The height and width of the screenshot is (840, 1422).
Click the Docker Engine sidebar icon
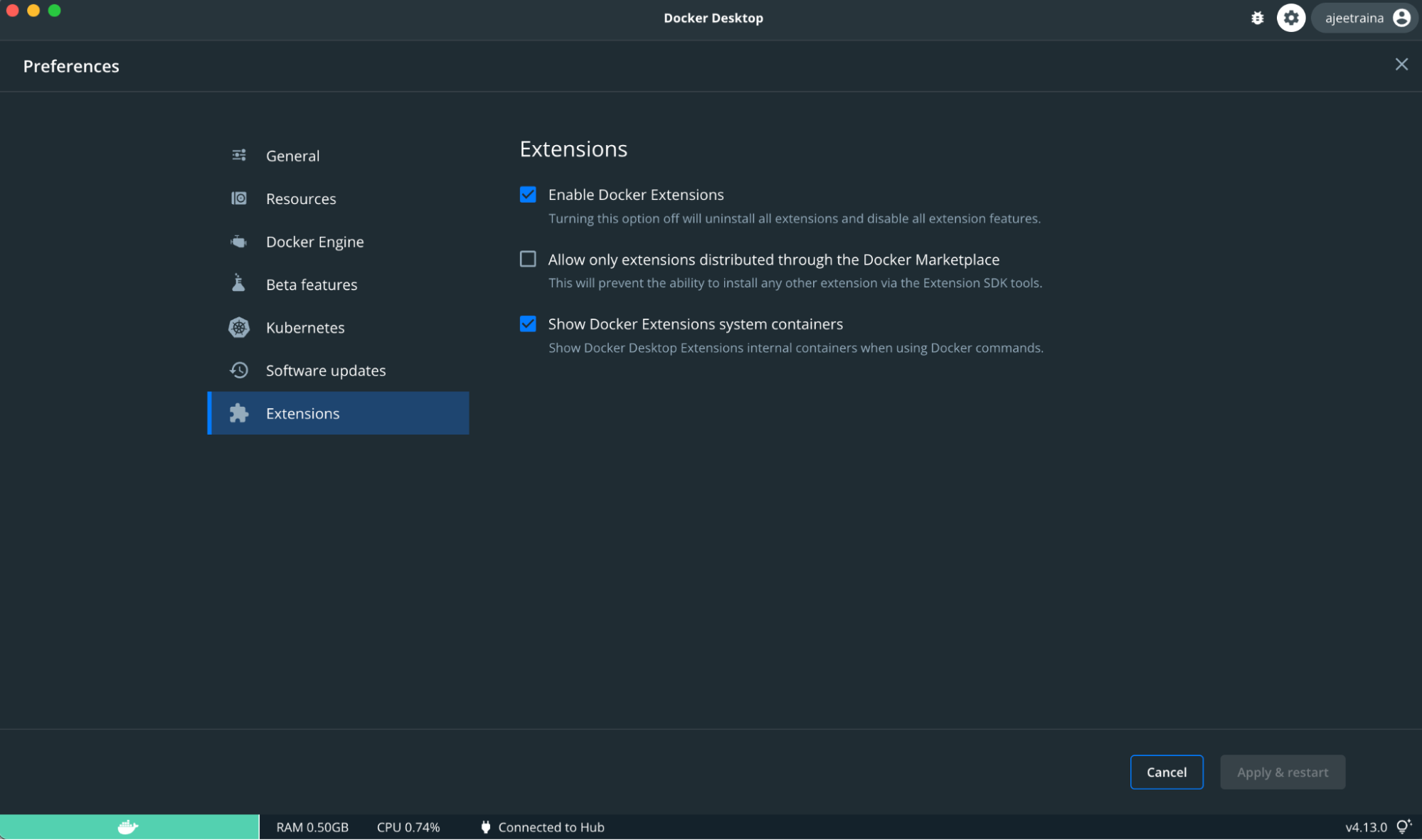coord(238,241)
